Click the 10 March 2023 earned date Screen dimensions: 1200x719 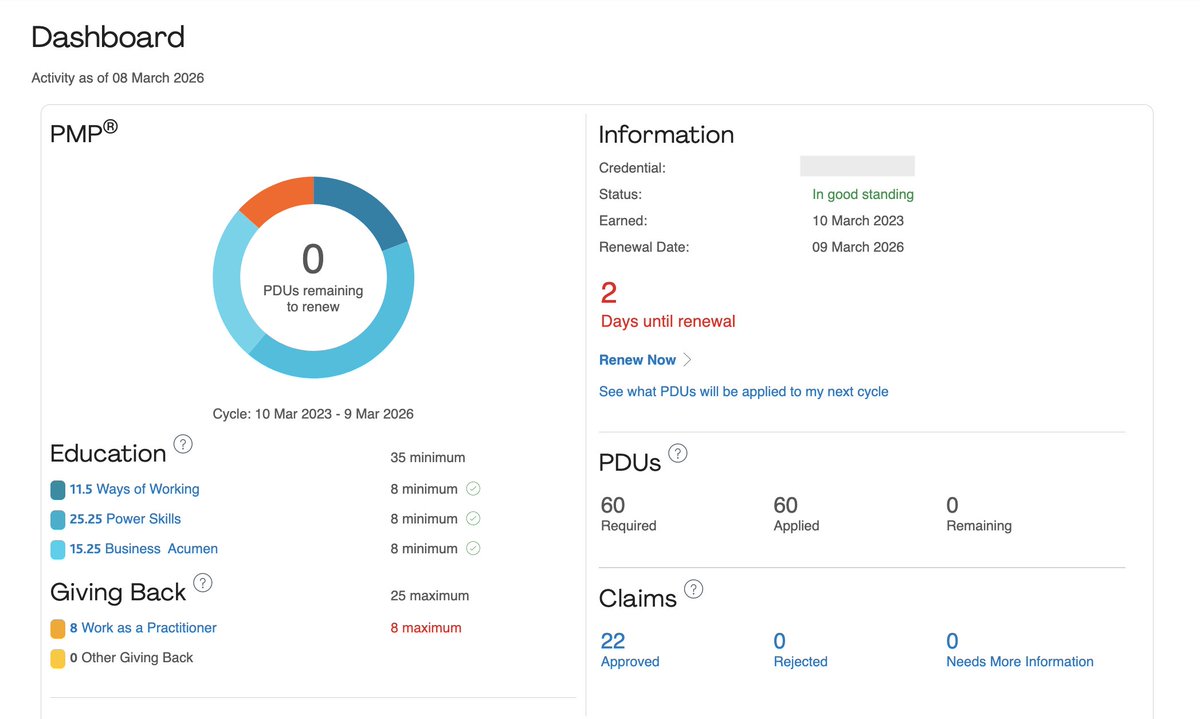pos(858,221)
